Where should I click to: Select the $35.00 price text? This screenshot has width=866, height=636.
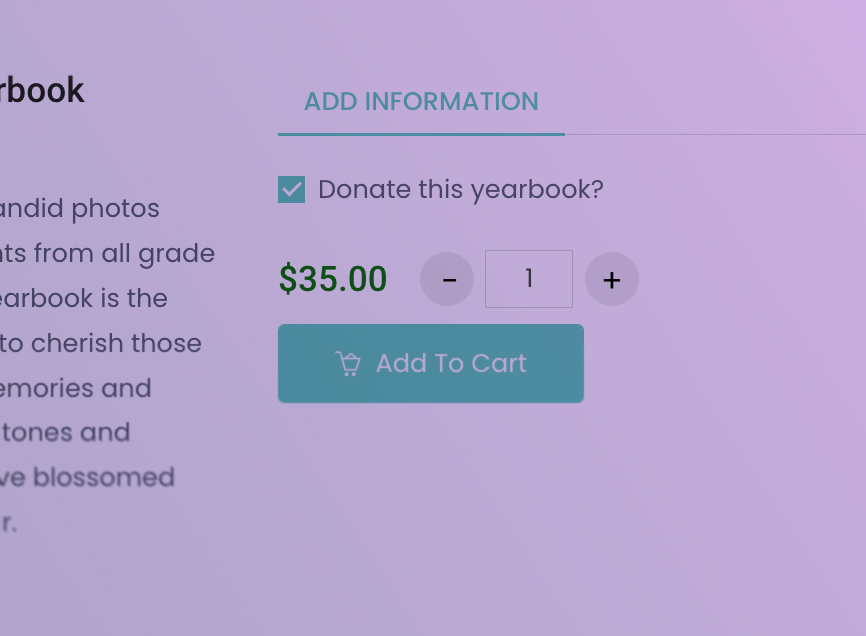pyautogui.click(x=333, y=278)
